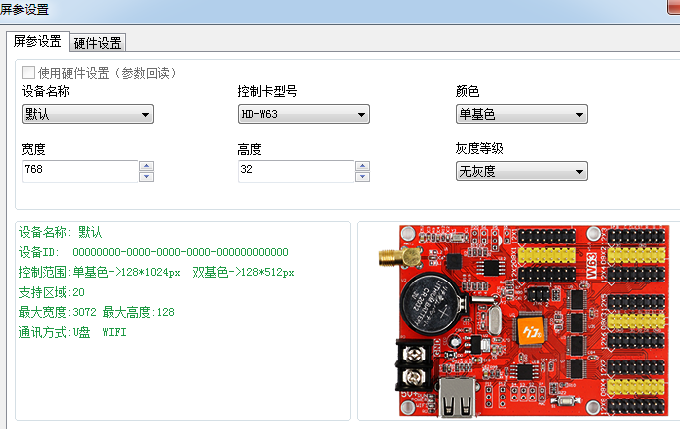Increase 高度 with the up arrow

(x=363, y=166)
